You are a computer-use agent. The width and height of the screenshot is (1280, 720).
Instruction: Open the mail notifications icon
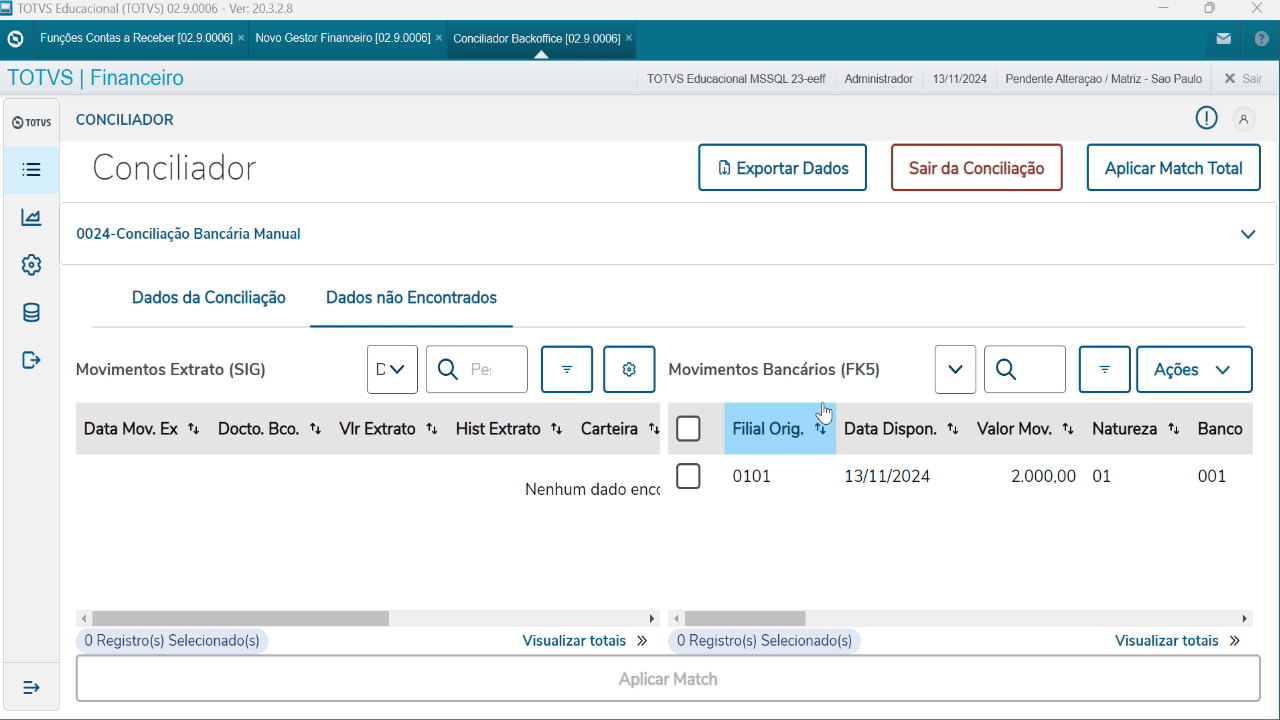tap(1223, 39)
